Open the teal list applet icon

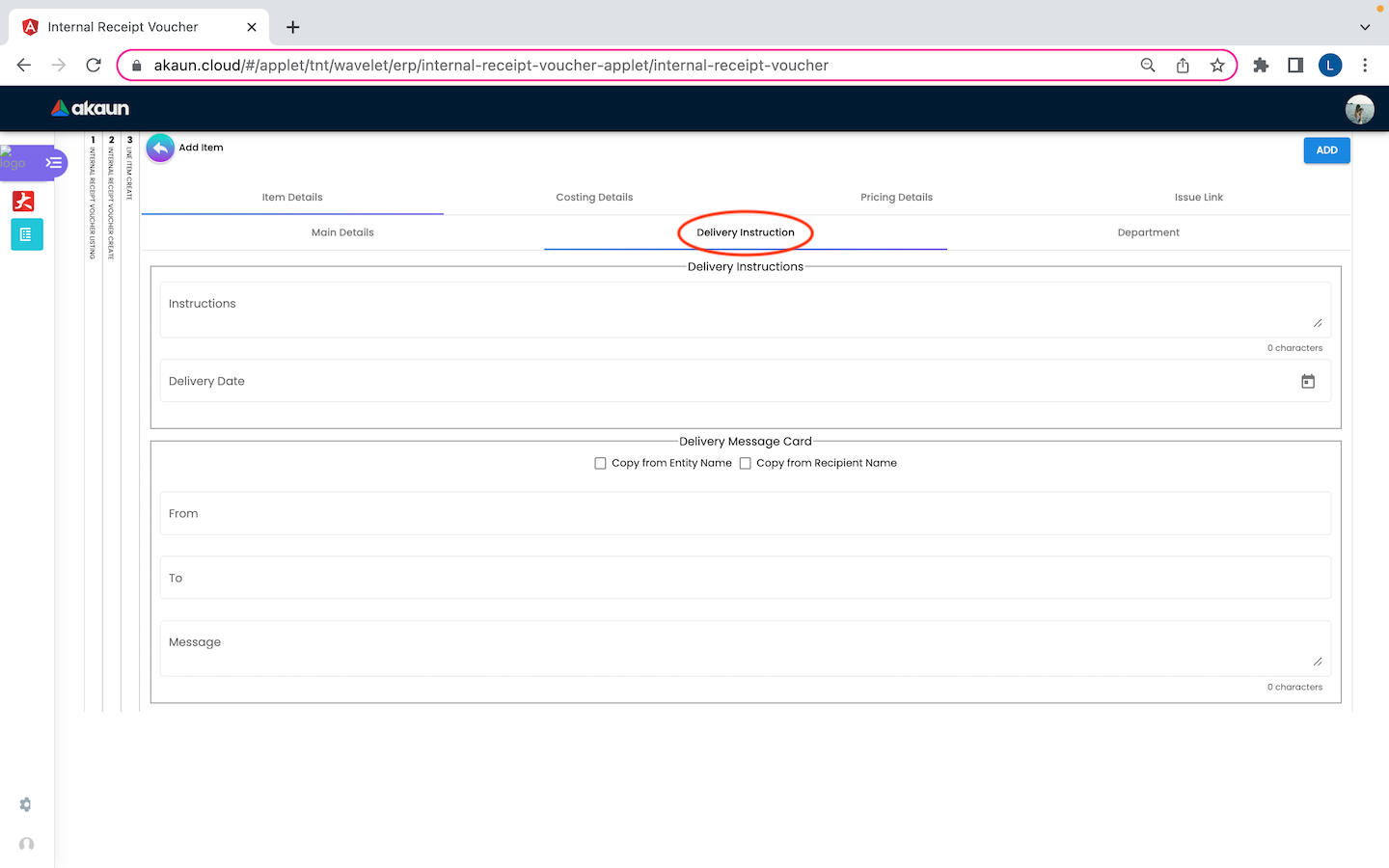point(26,234)
